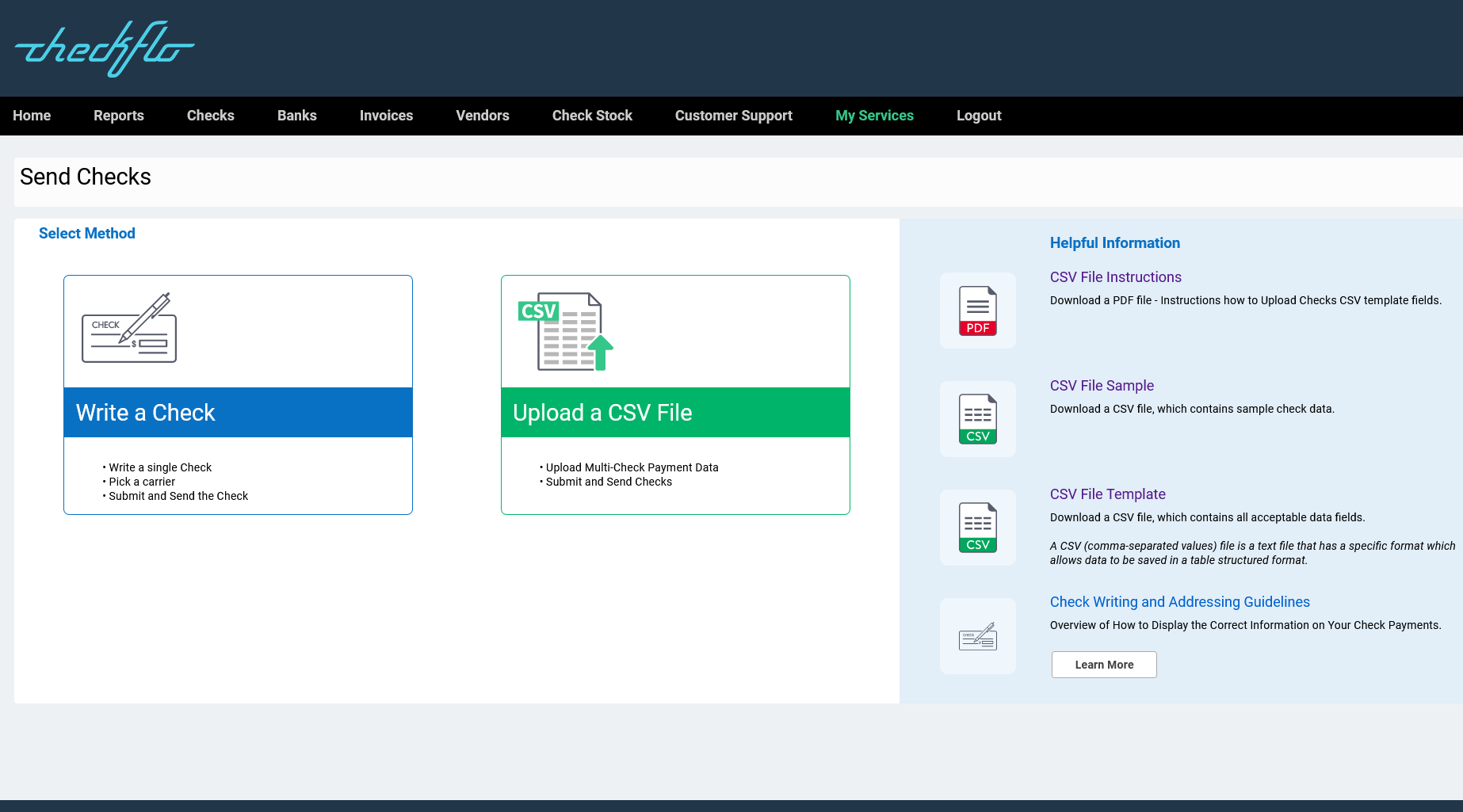Click the CSV icon beside CSV File Sample
Screen dimensions: 1463x812
tap(978, 419)
